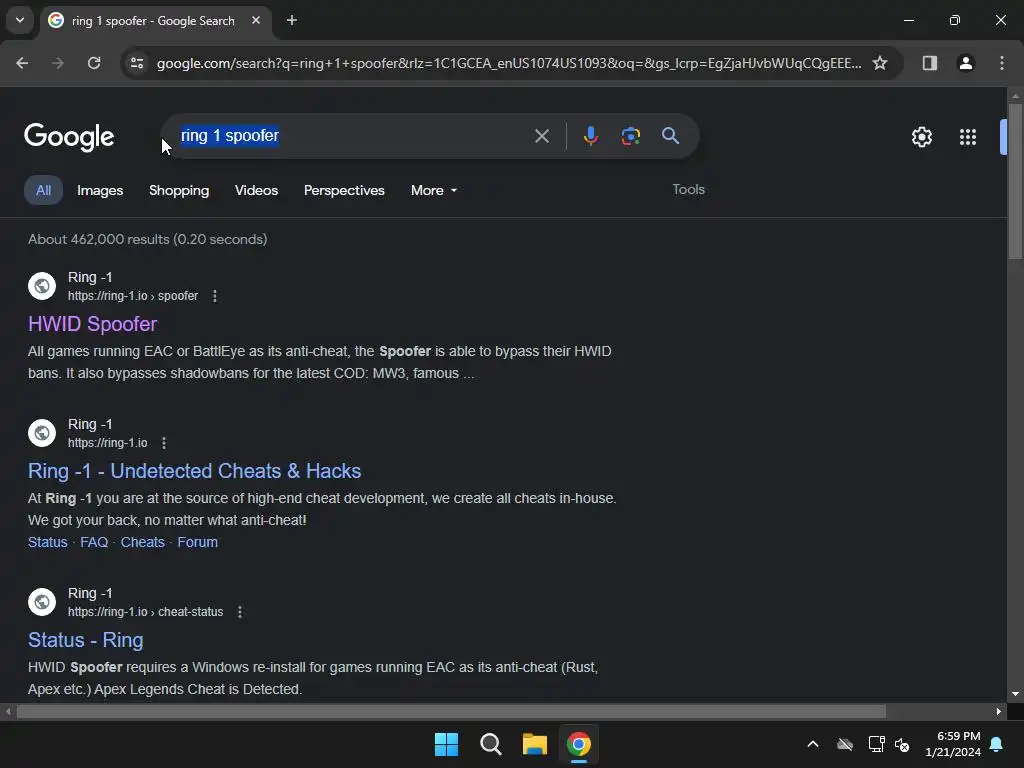Click the vertical scrollbar down arrow
1024x768 pixels.
coord(1015,694)
